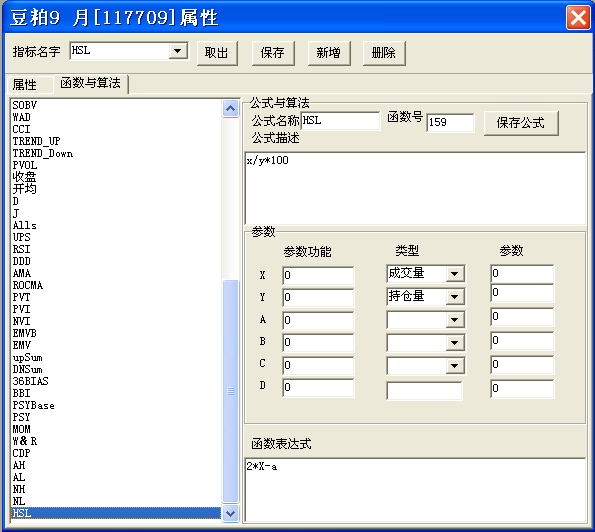The height and width of the screenshot is (532, 595).
Task: Click the 函数表达式 text area
Action: pos(416,490)
